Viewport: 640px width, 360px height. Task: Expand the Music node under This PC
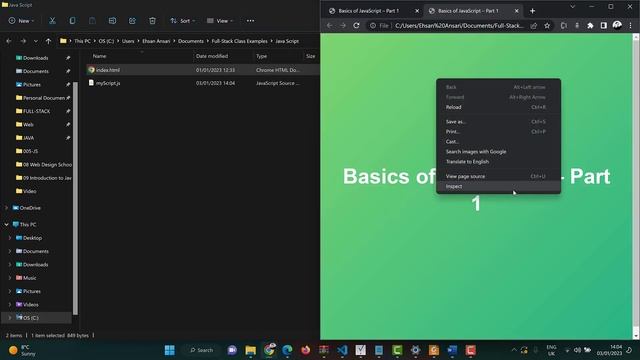click(x=10, y=278)
